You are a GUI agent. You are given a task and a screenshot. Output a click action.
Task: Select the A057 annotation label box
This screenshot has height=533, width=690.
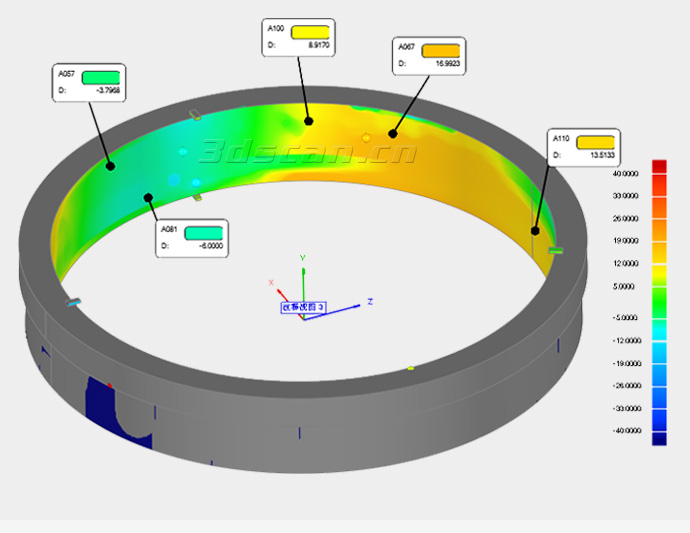tap(88, 83)
